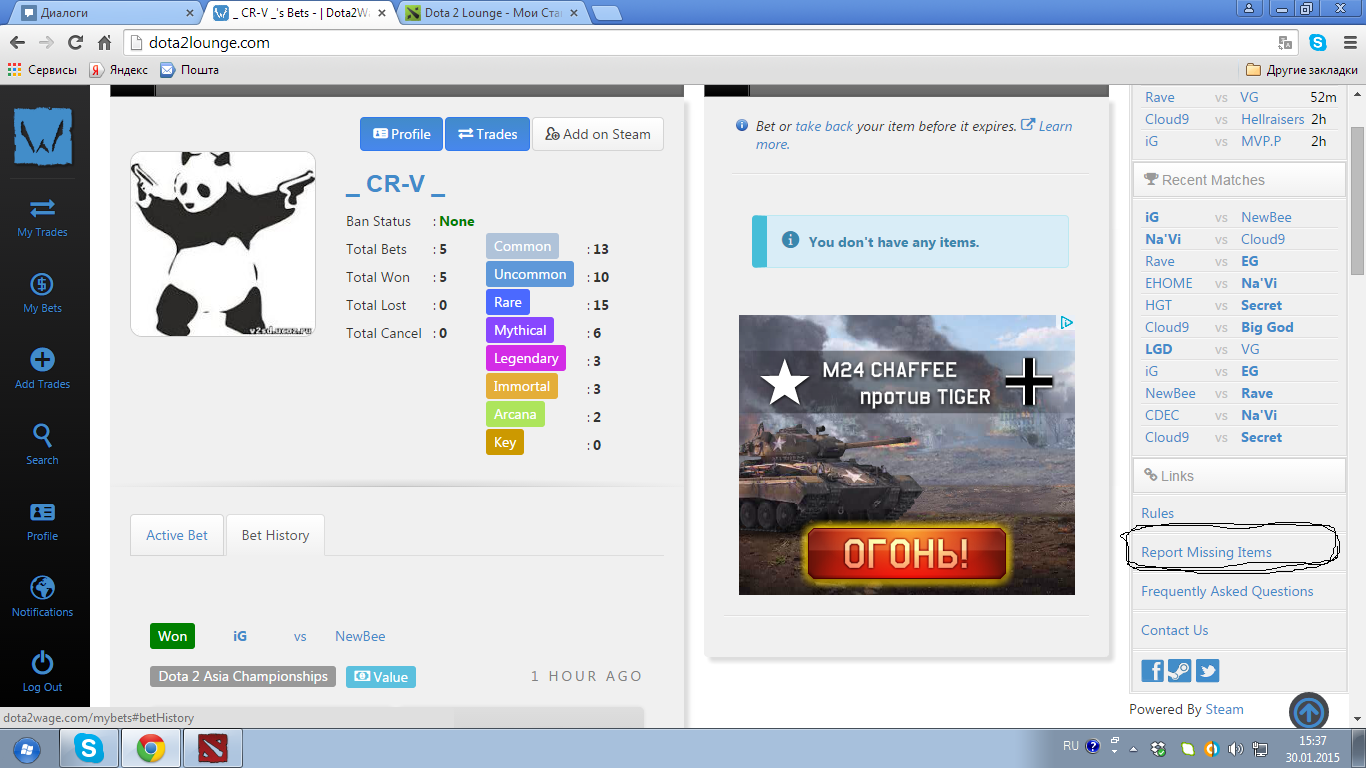Click the iG team in the won bet
Screen dimensions: 1366x768
point(240,636)
